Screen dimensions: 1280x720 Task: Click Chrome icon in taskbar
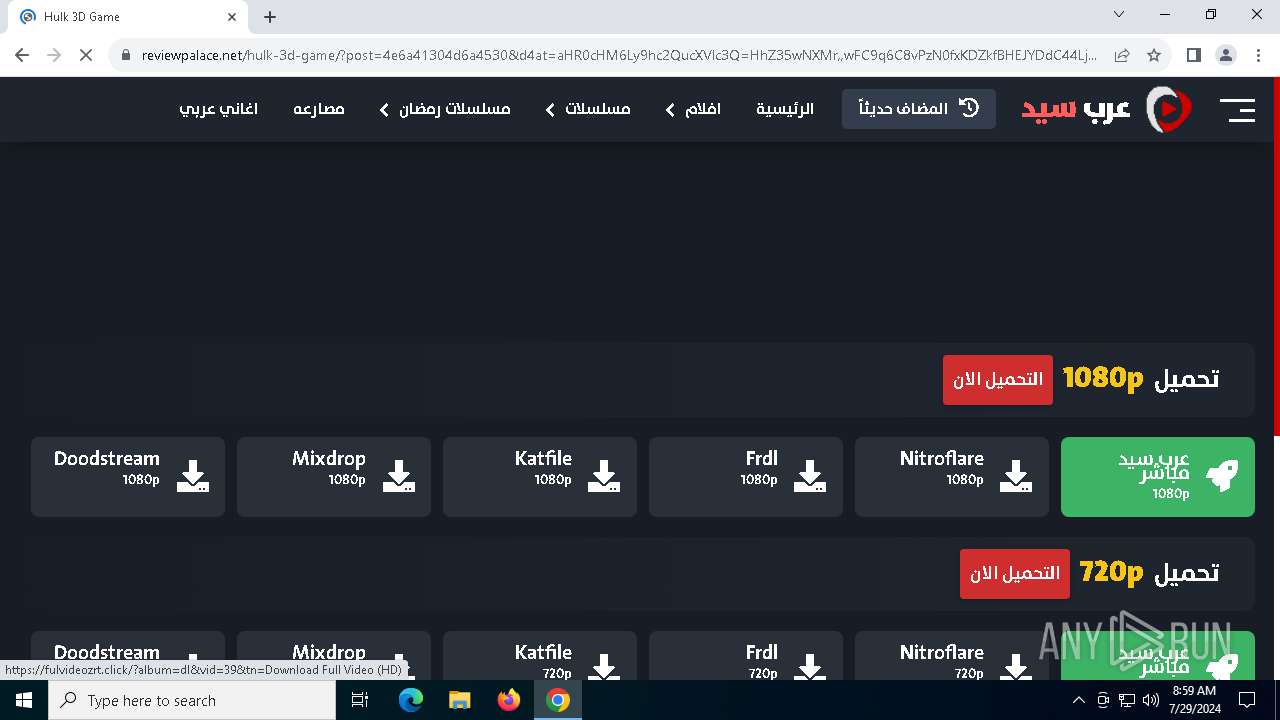click(558, 700)
